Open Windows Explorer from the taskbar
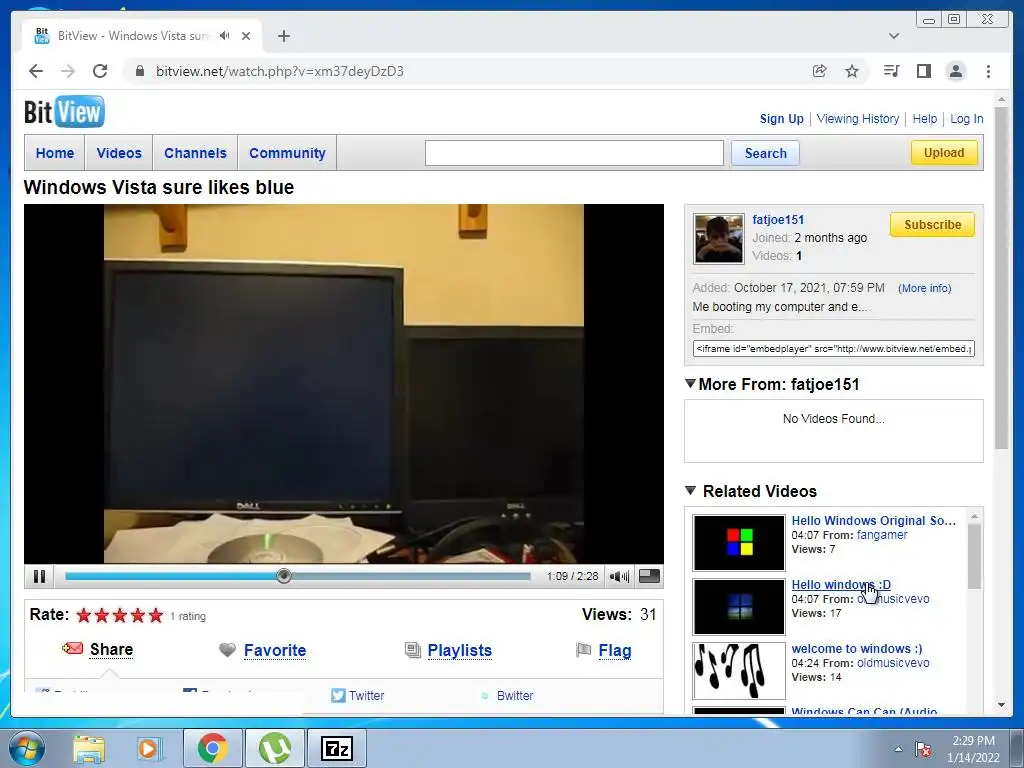Image resolution: width=1024 pixels, height=768 pixels. (x=89, y=748)
